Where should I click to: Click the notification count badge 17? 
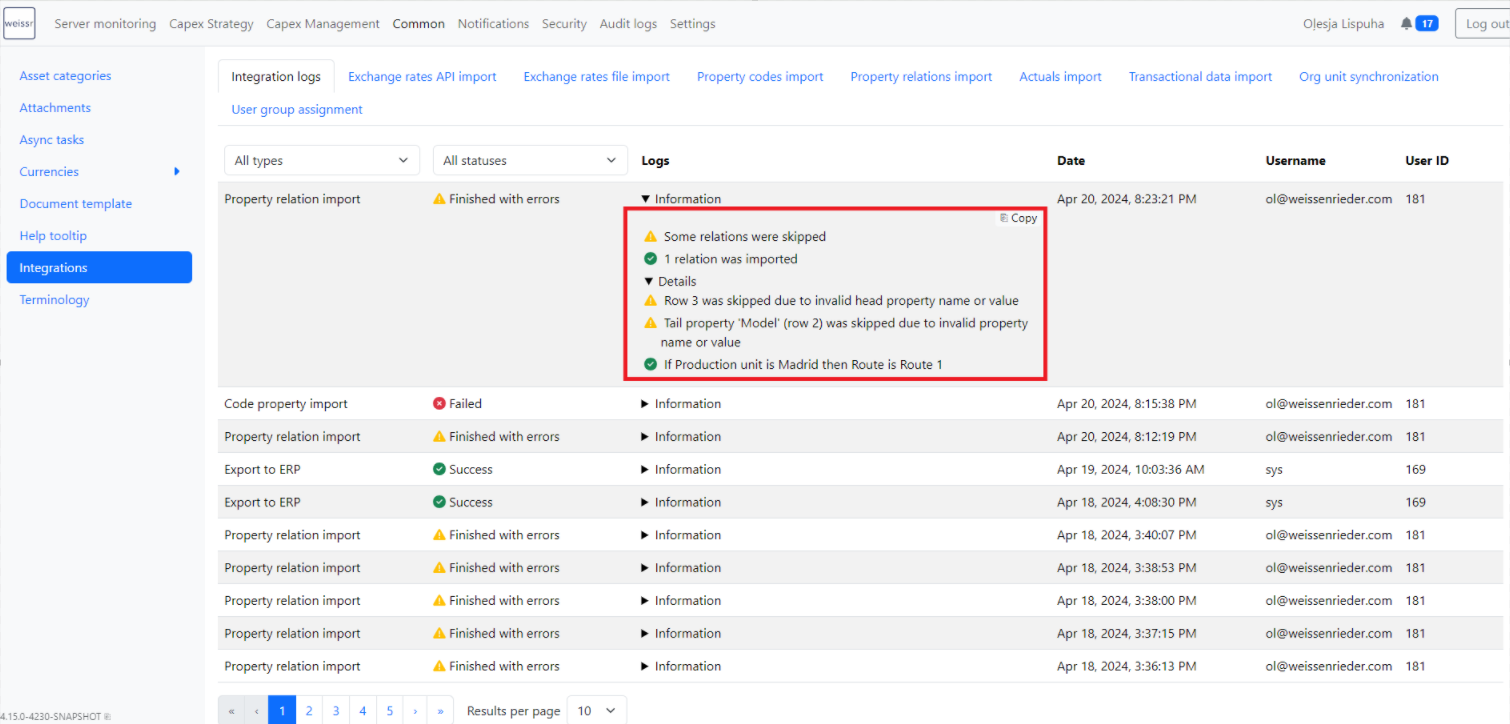tap(1427, 24)
